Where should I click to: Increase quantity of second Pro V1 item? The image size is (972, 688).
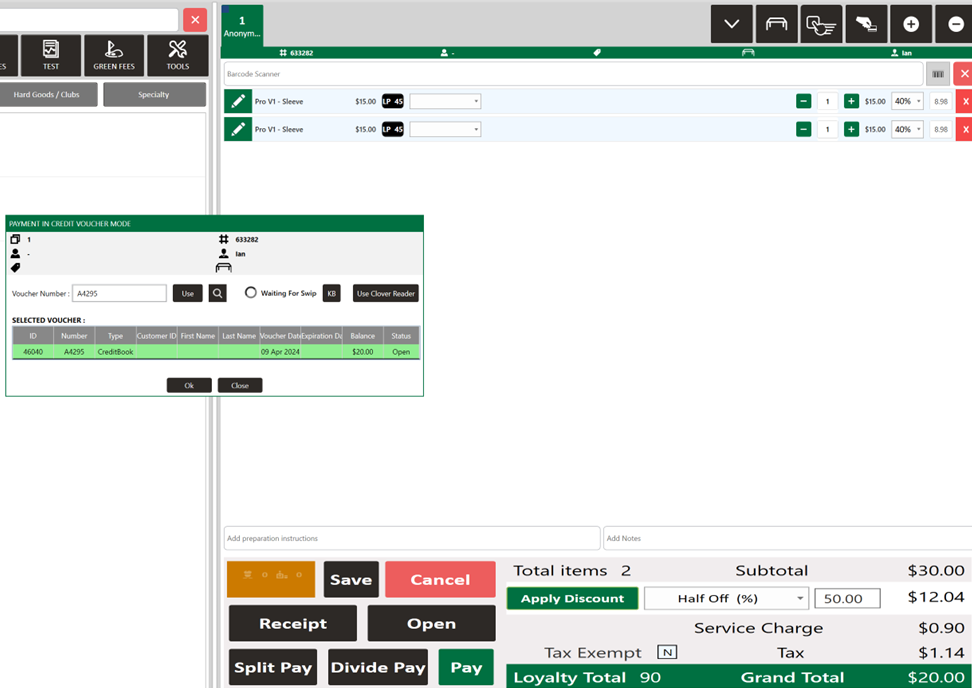tap(851, 129)
